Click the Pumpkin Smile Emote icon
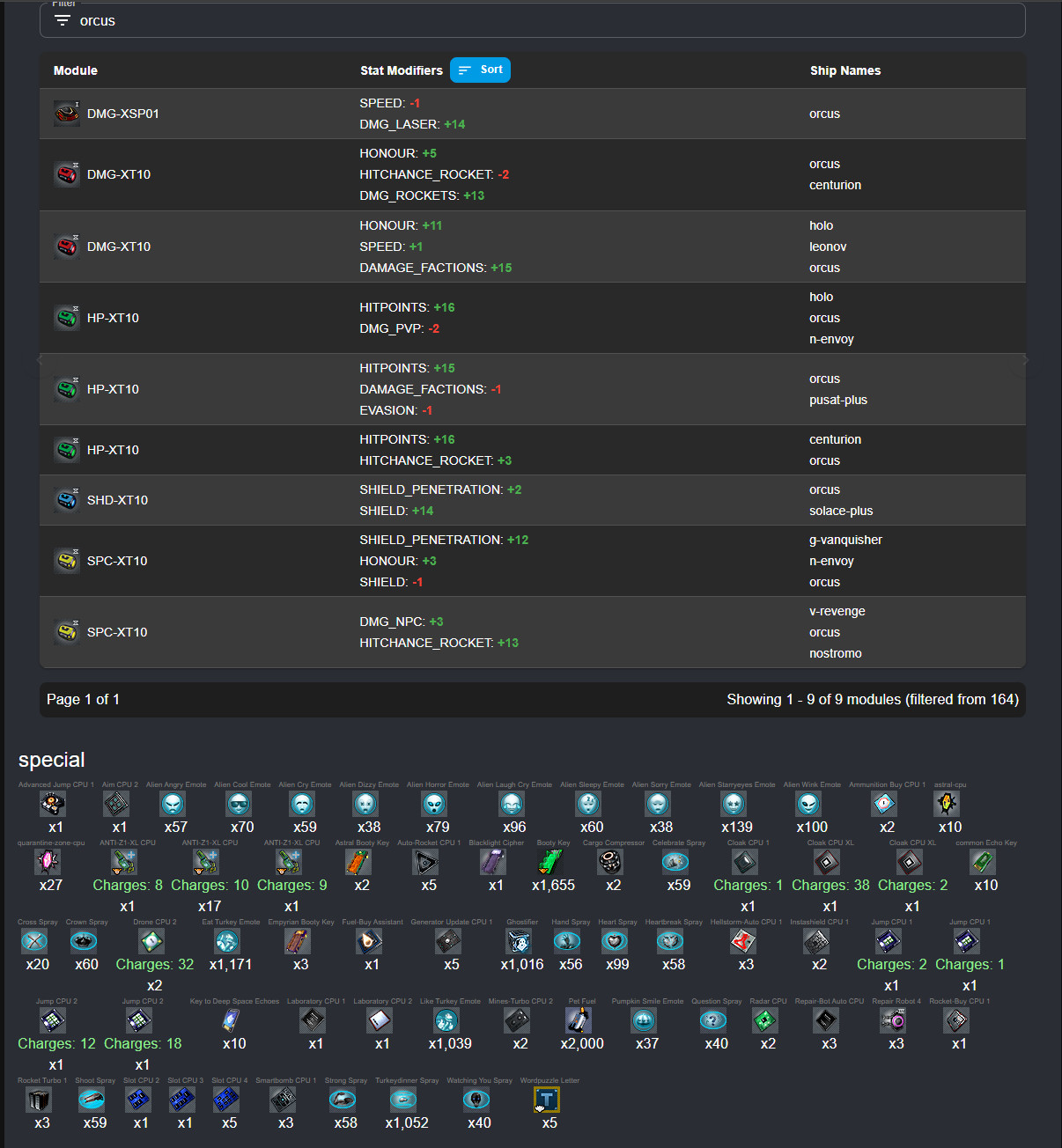 point(645,1020)
